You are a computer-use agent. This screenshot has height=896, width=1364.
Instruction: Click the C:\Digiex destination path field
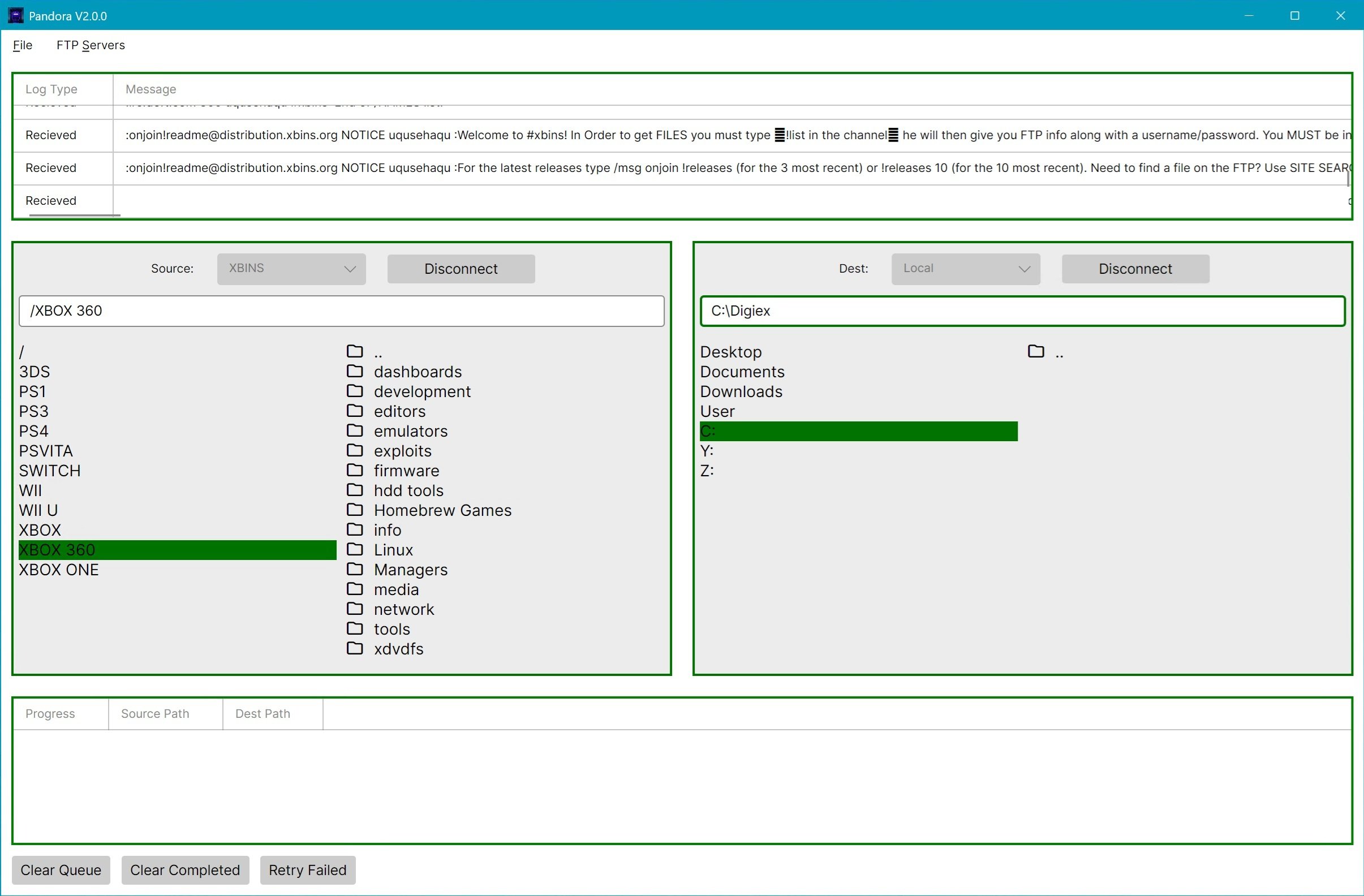point(1022,311)
